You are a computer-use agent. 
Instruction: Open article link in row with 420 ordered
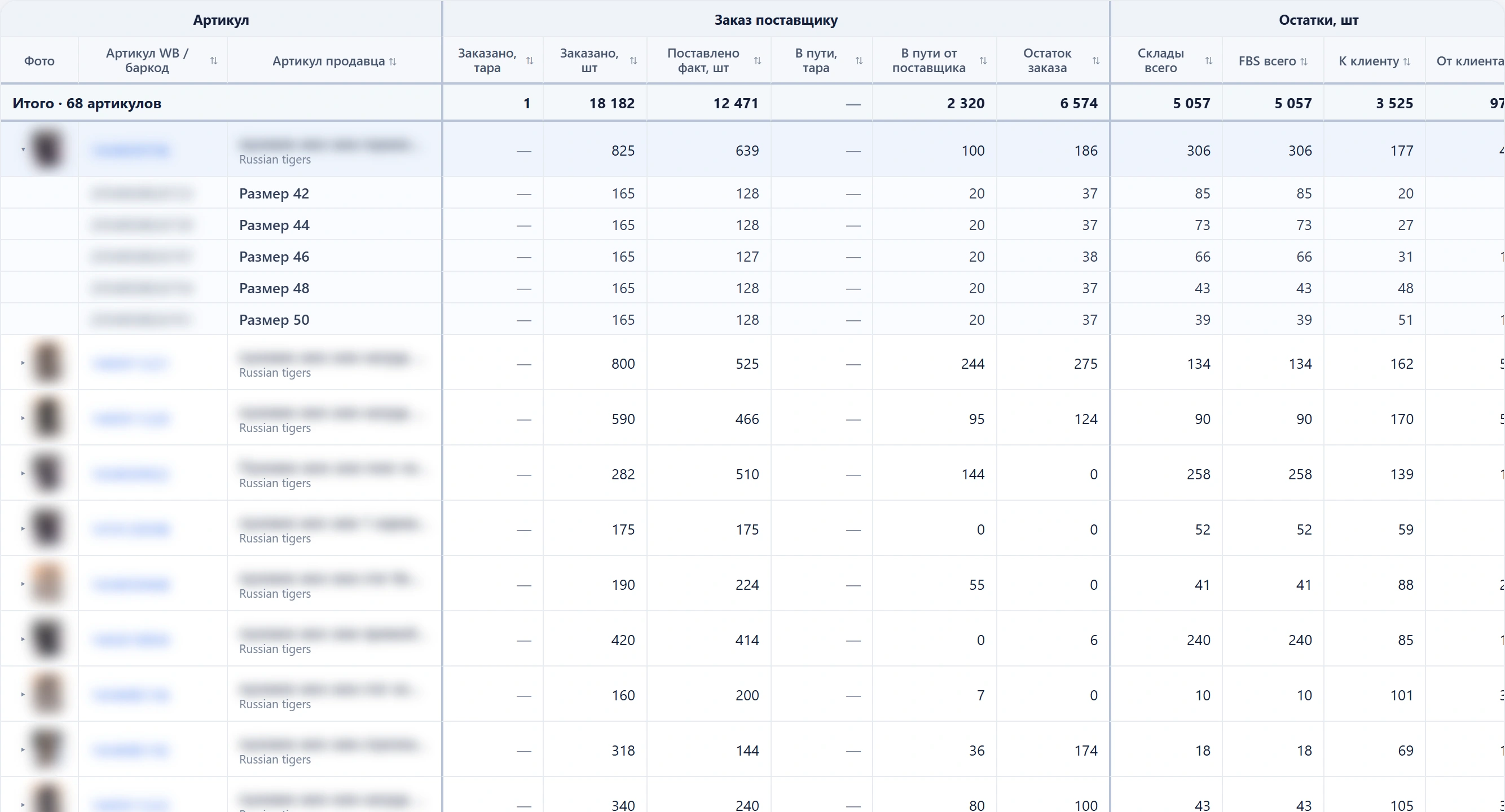[131, 640]
